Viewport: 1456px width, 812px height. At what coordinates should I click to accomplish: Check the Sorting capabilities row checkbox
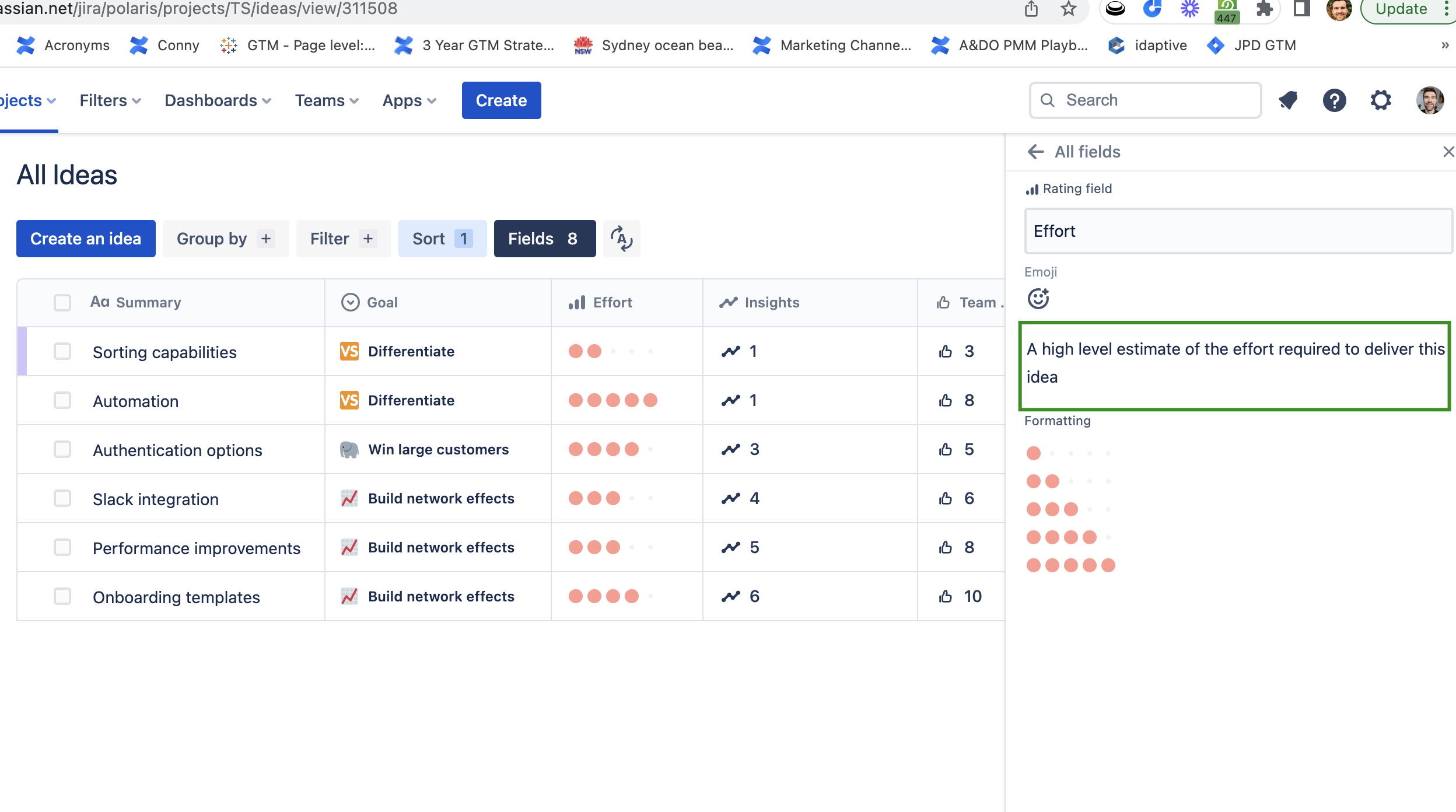62,351
